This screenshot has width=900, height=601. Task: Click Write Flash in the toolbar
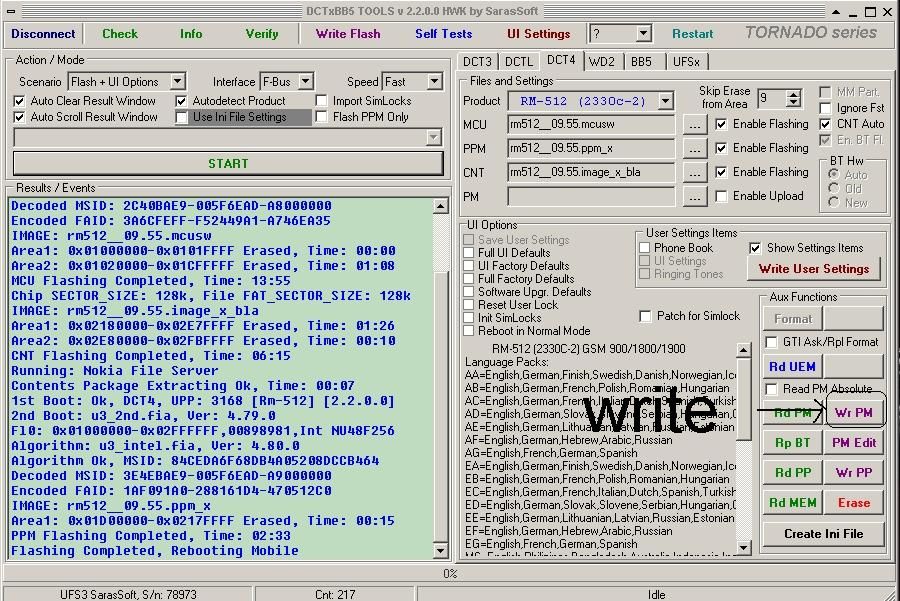pos(348,34)
